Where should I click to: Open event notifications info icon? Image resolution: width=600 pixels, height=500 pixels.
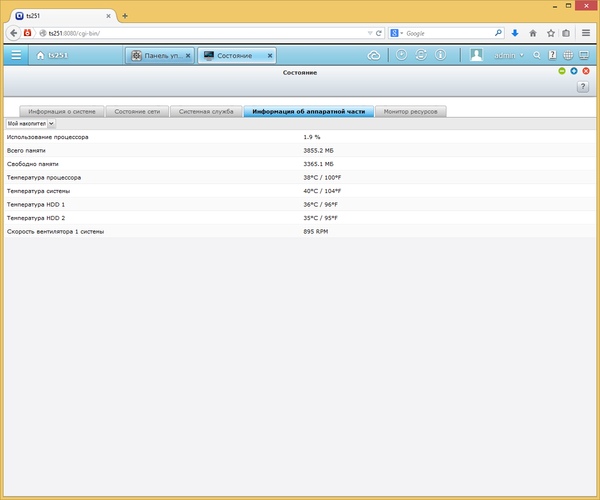coord(440,55)
